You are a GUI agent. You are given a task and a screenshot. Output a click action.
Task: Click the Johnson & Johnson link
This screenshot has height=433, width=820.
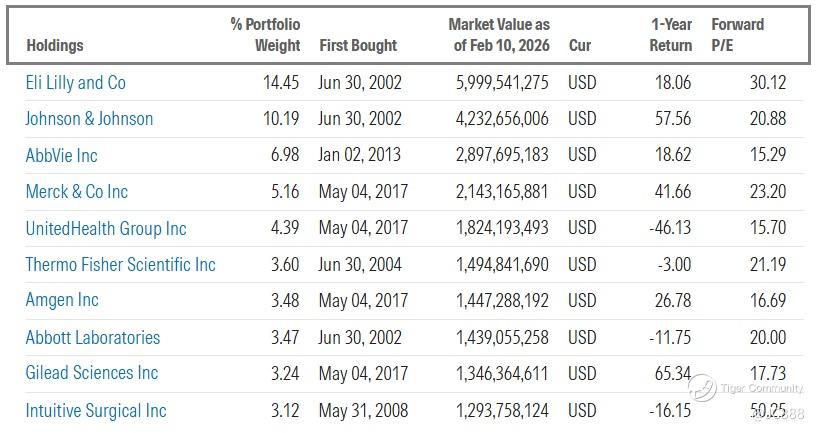click(89, 119)
